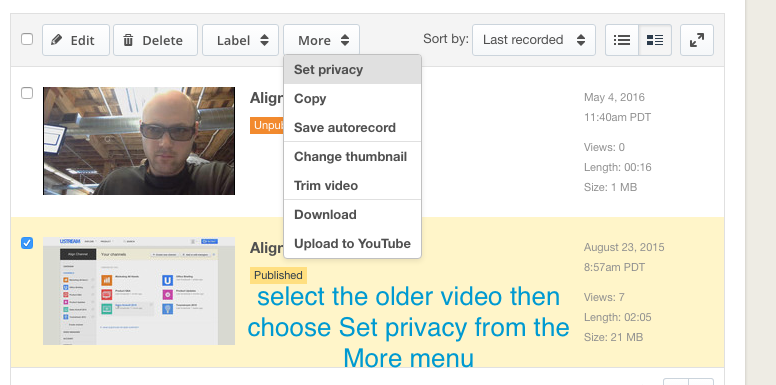Open the Label dropdown

241,40
